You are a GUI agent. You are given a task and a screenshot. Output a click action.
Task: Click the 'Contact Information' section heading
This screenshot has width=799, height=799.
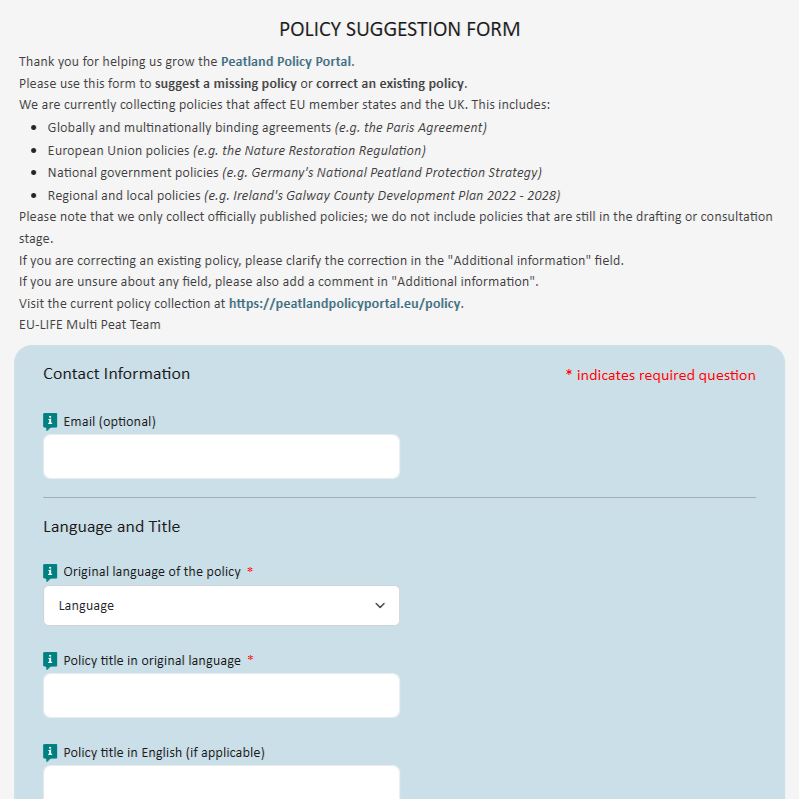click(116, 374)
